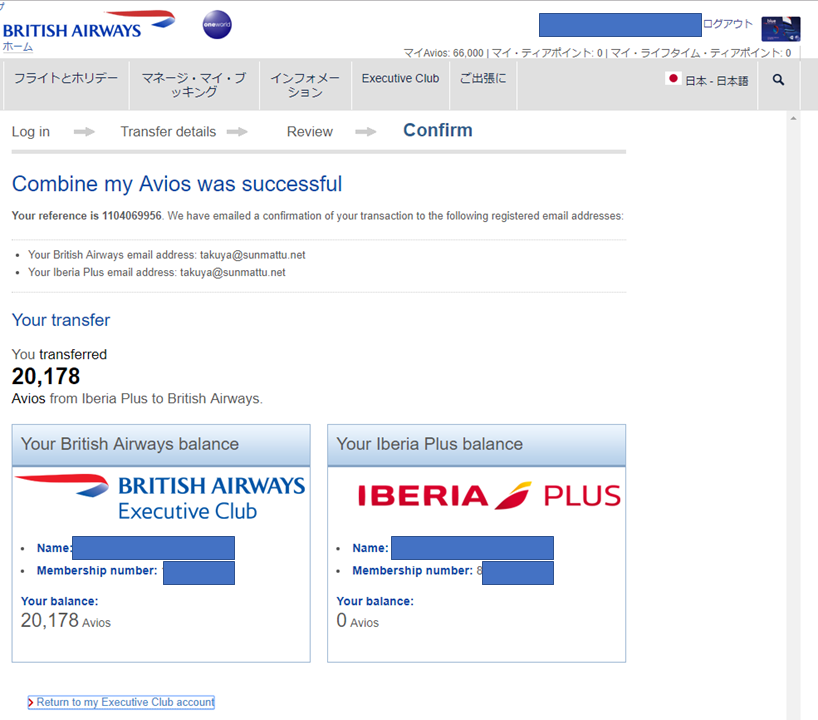818x720 pixels.
Task: Click arrow icon before Return to Executive Club
Action: [x=31, y=702]
